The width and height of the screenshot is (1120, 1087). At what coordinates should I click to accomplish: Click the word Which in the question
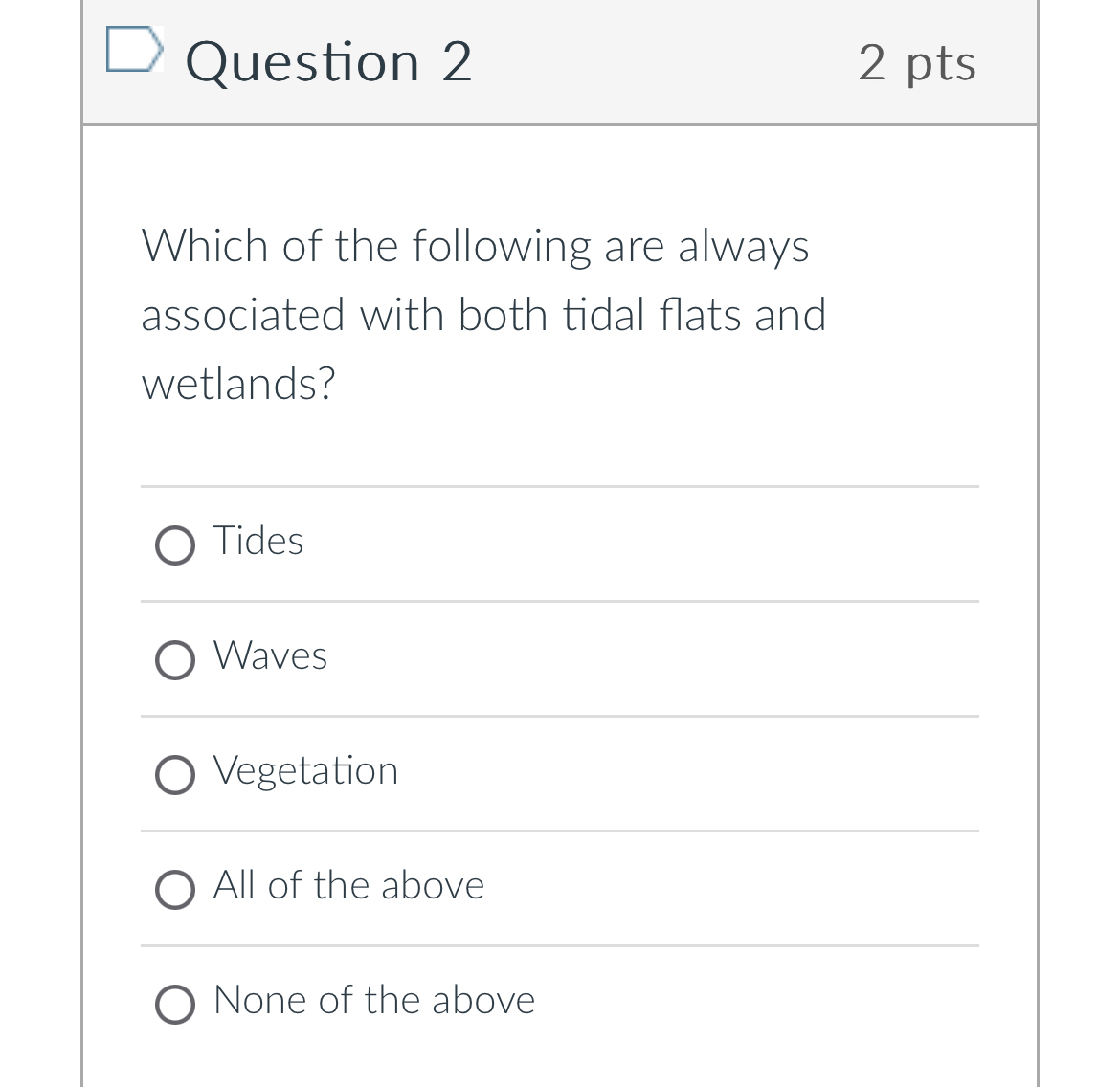click(205, 247)
